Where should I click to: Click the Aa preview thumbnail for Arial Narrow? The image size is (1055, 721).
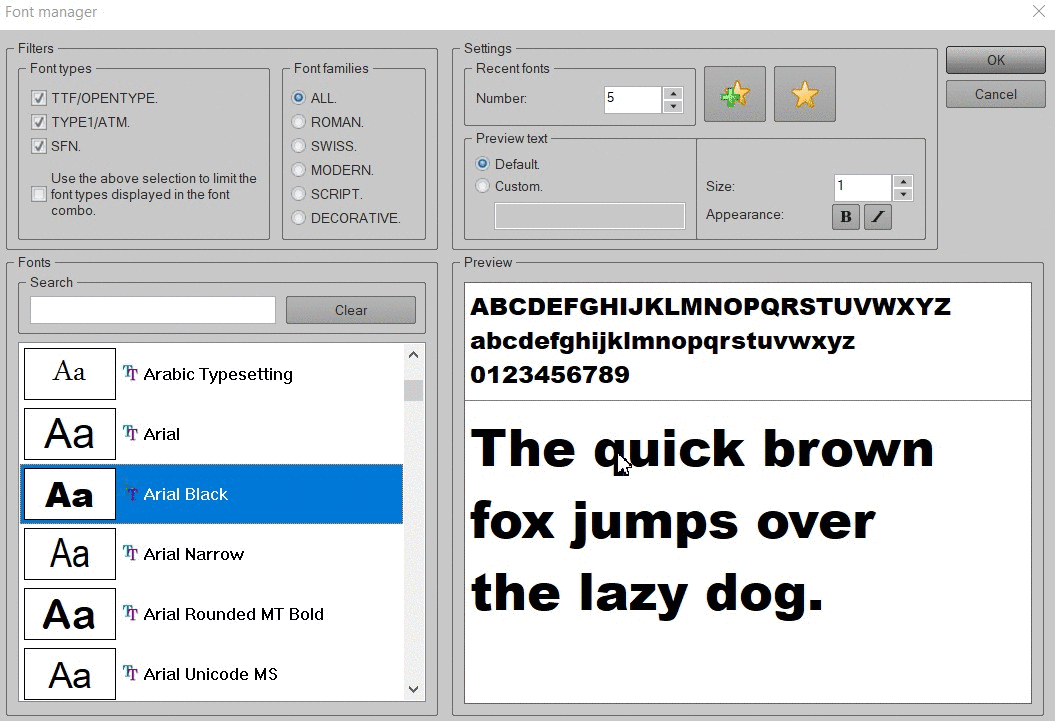coord(70,554)
